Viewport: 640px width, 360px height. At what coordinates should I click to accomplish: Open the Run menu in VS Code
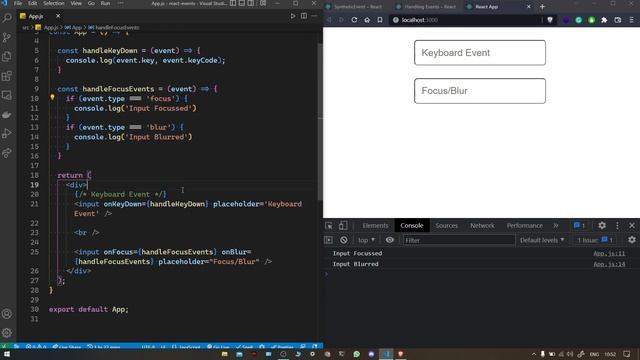[105, 3]
